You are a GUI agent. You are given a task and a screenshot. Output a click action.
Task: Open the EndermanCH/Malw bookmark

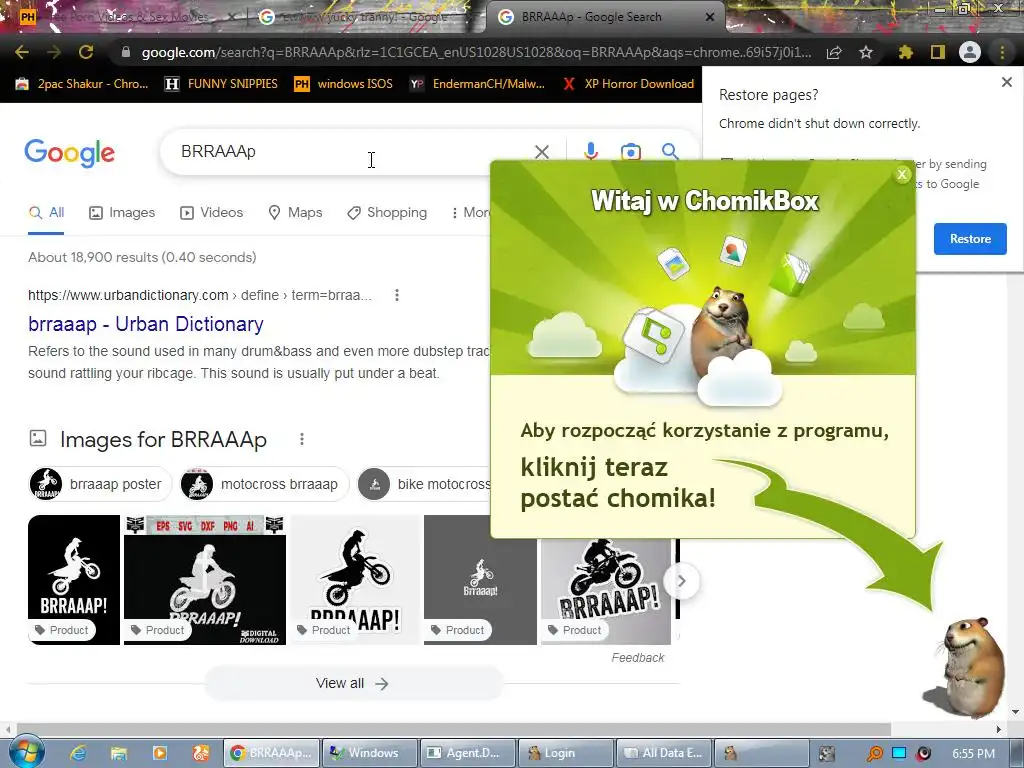pyautogui.click(x=477, y=84)
